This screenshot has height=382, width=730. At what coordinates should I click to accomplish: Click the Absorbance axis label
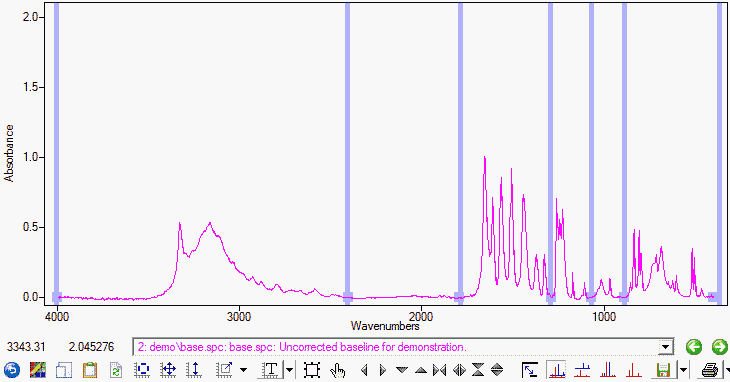9,153
